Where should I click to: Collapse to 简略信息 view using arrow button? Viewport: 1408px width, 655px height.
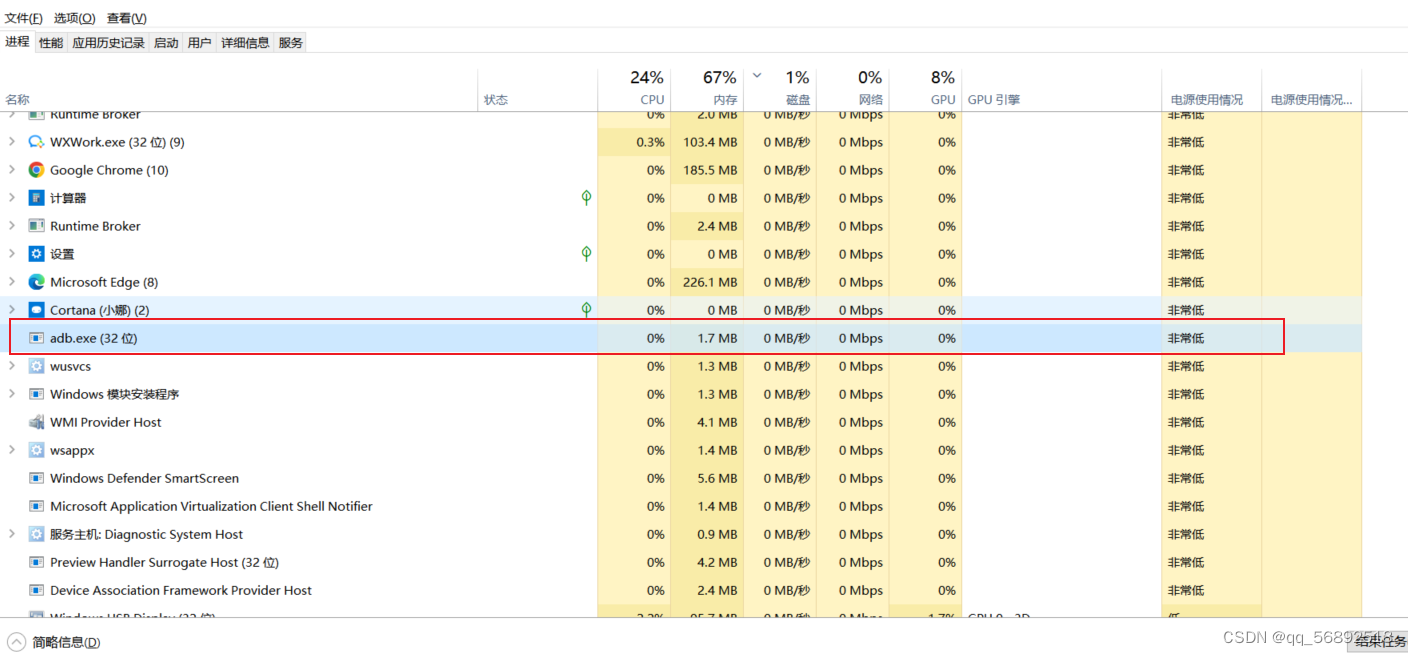pyautogui.click(x=16, y=642)
